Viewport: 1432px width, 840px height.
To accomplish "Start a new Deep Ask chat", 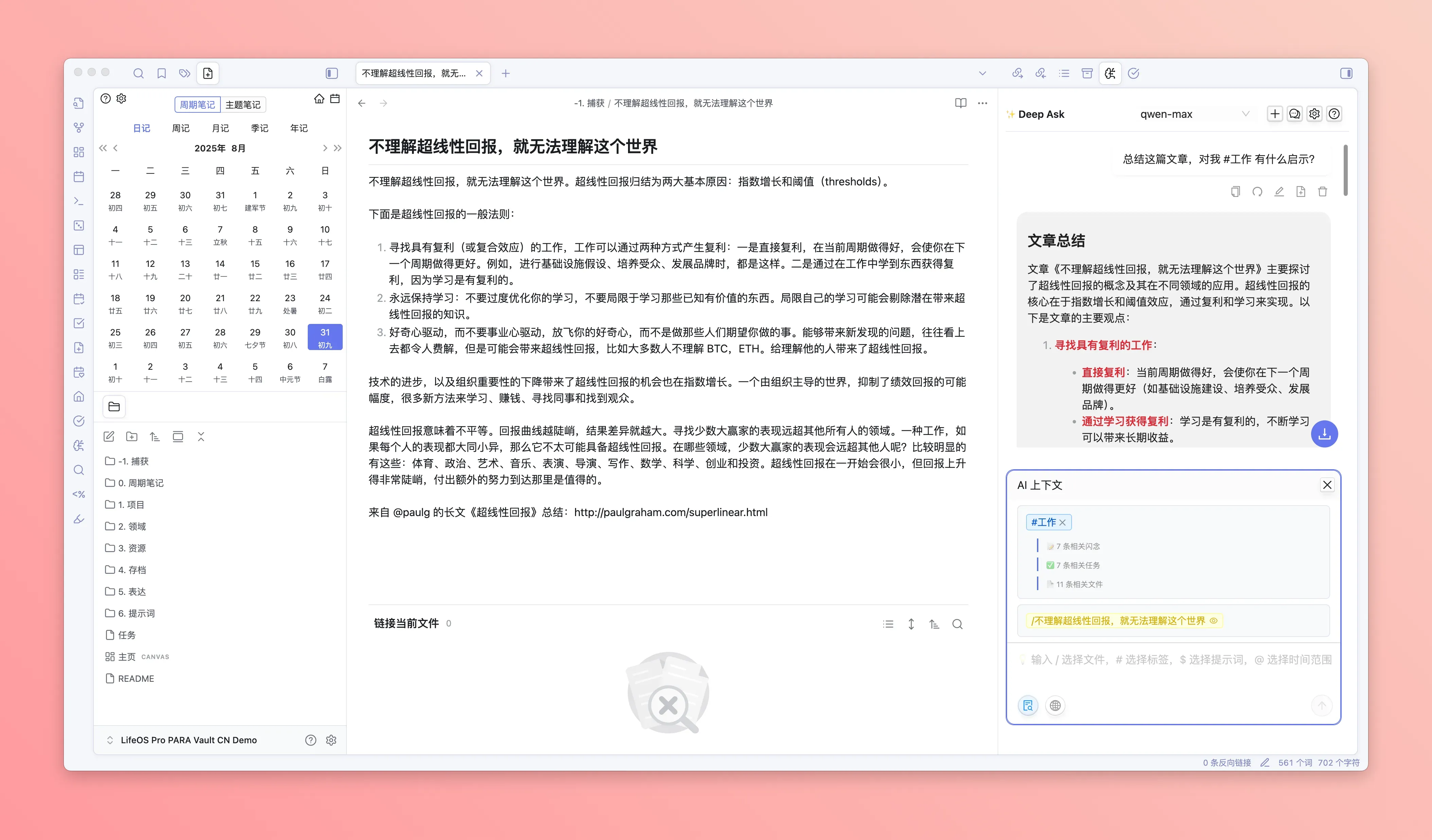I will (x=1275, y=114).
